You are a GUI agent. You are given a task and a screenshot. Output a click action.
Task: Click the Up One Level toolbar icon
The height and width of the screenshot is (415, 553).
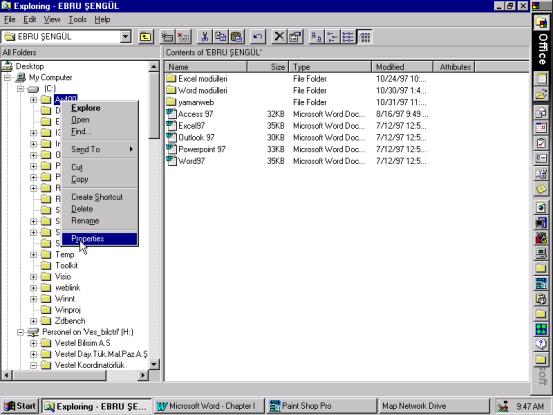pyautogui.click(x=145, y=37)
